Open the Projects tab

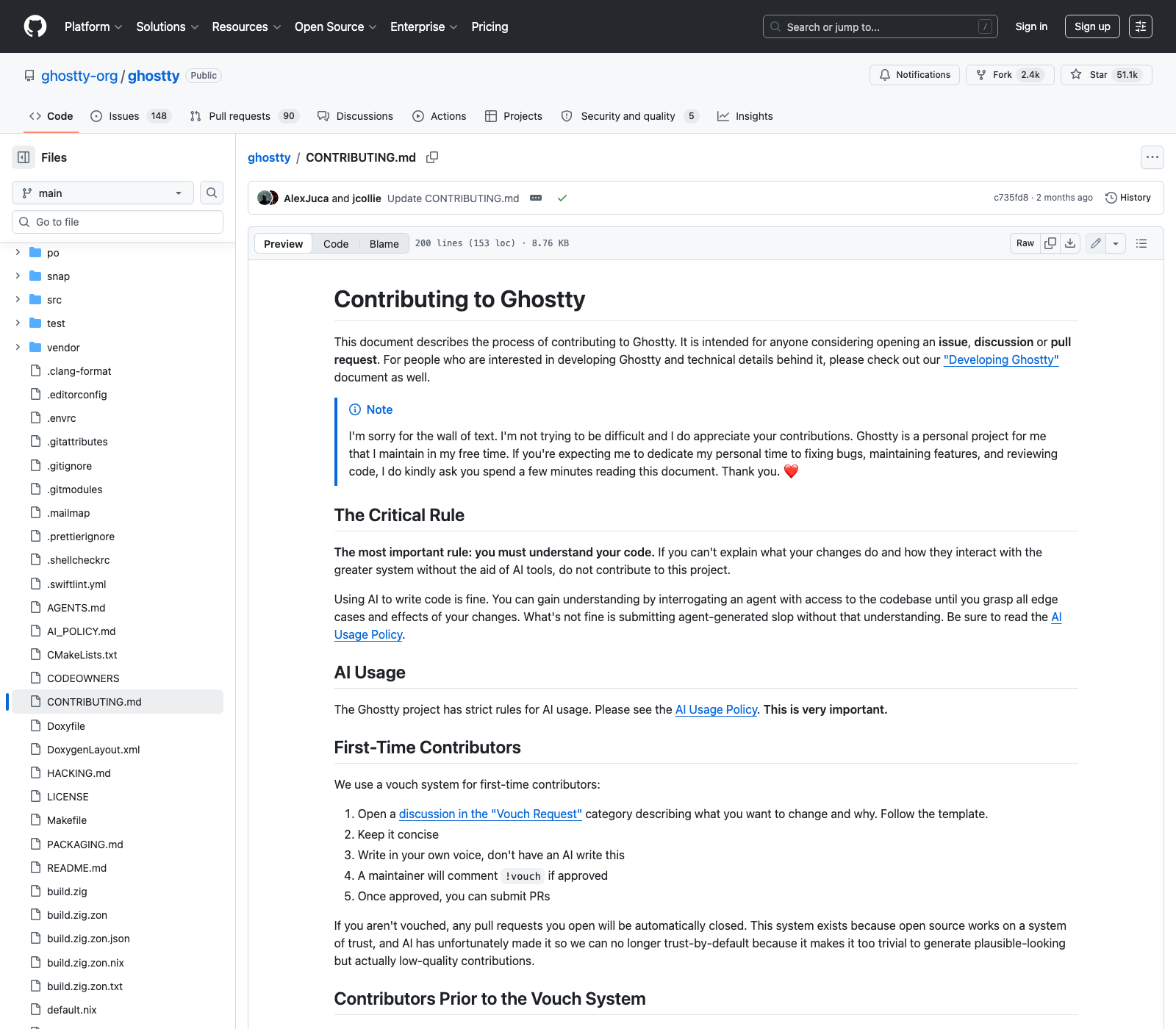[x=514, y=116]
